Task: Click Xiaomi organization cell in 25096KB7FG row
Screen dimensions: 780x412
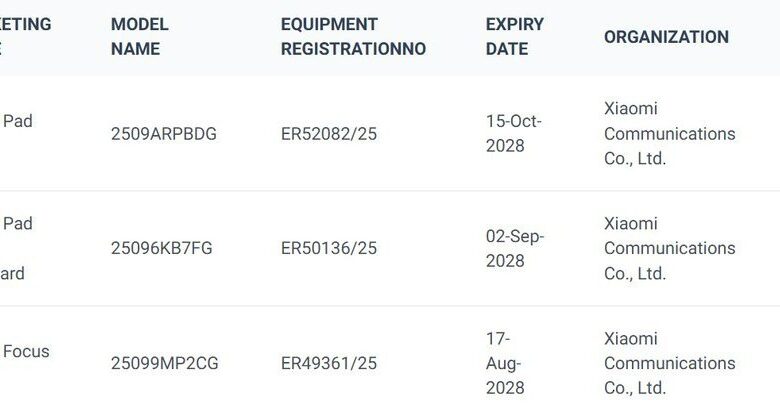Action: [x=669, y=248]
